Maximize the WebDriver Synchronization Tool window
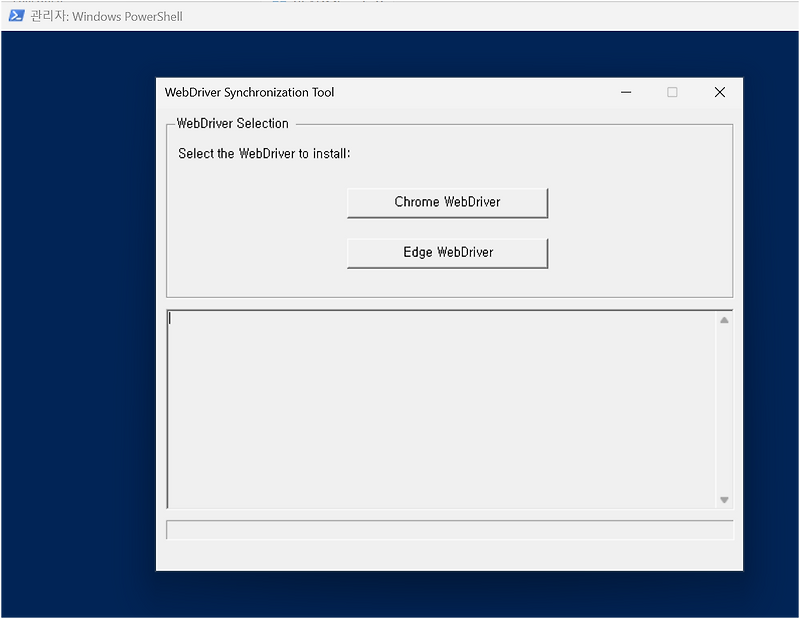The image size is (800, 619). click(x=672, y=92)
